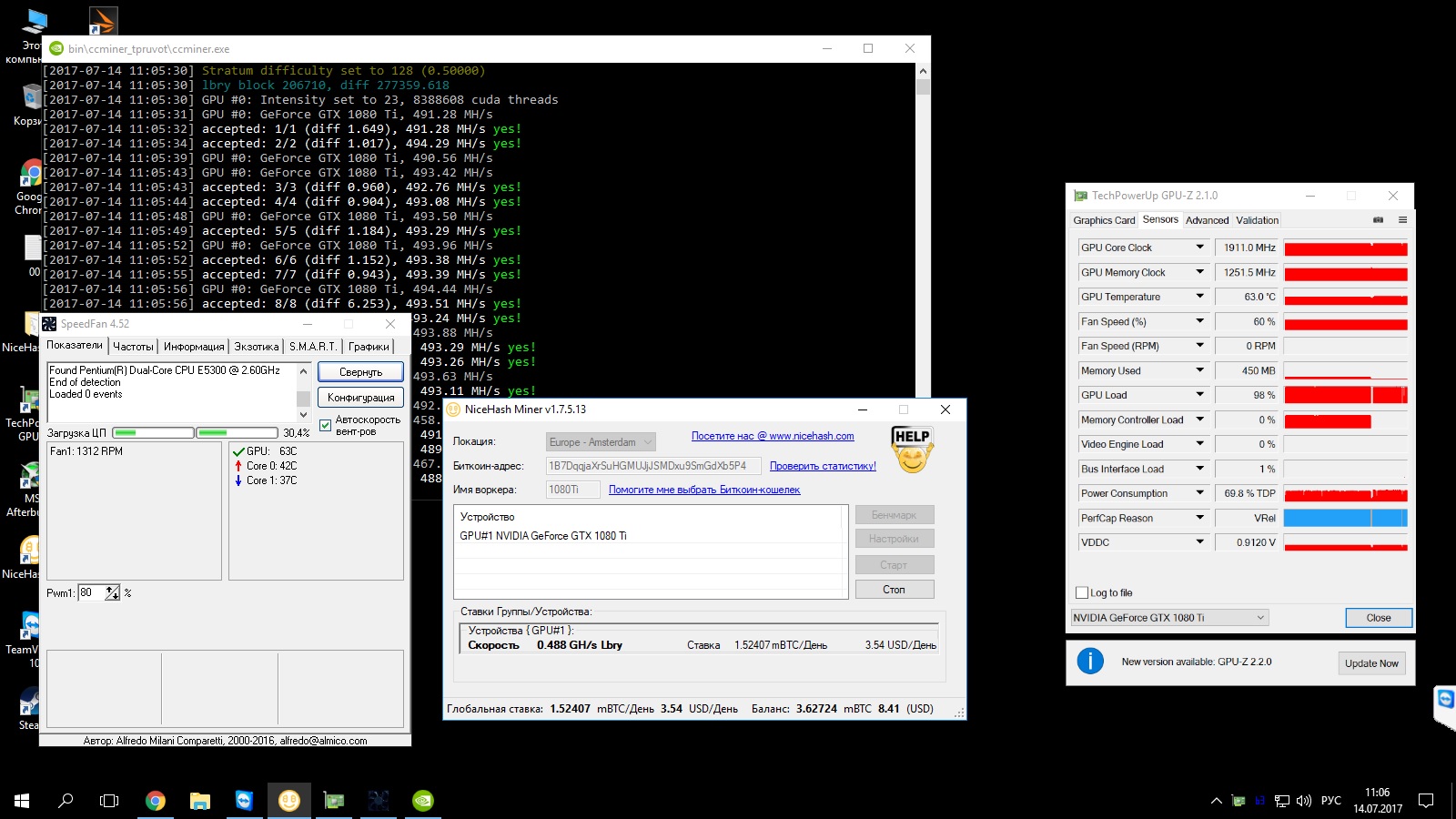
Task: Follow the Проверить статистику! link
Action: (x=823, y=466)
